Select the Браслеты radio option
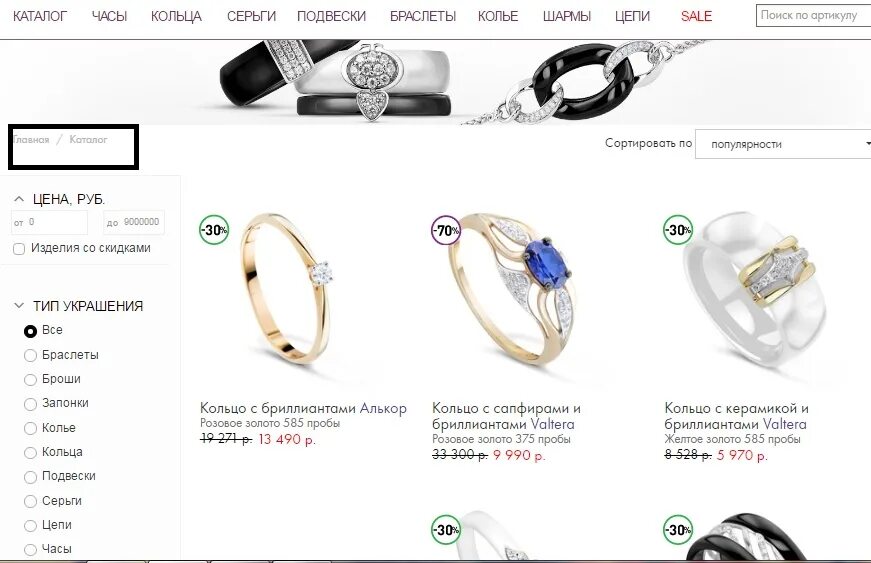The width and height of the screenshot is (871, 563). 30,355
